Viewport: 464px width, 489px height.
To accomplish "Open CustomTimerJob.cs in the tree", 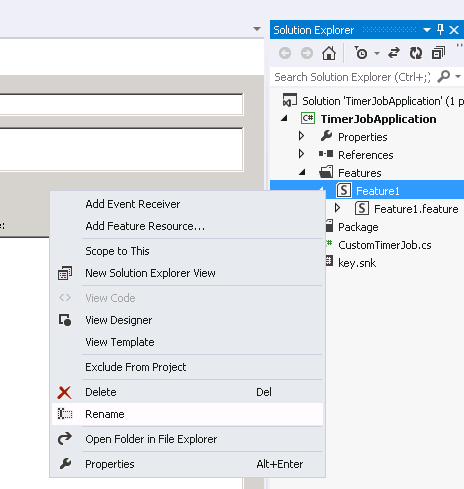I will [x=385, y=245].
